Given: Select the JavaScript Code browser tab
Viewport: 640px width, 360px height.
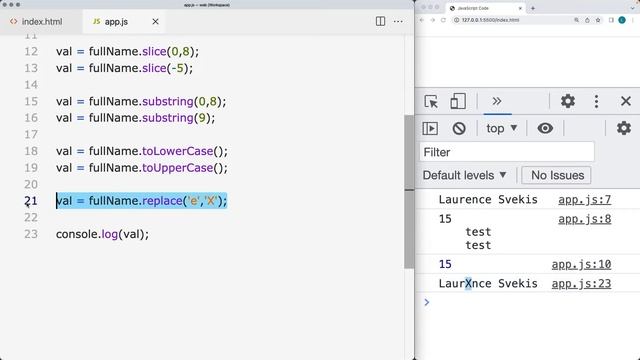Looking at the screenshot, I should point(486,8).
